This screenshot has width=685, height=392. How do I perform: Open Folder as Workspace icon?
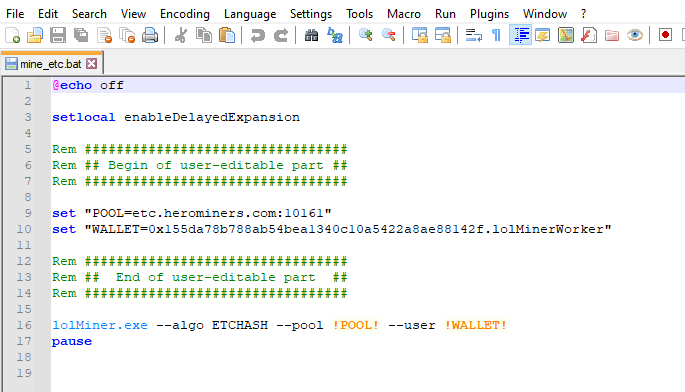tap(612, 35)
